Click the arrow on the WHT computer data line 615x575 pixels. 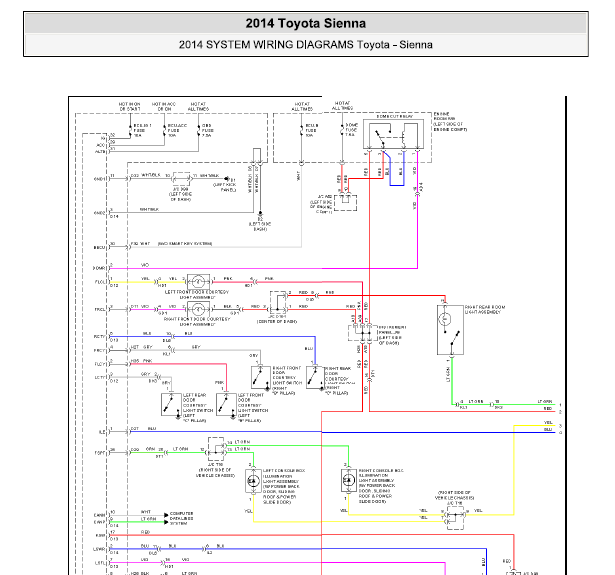pyautogui.click(x=167, y=515)
